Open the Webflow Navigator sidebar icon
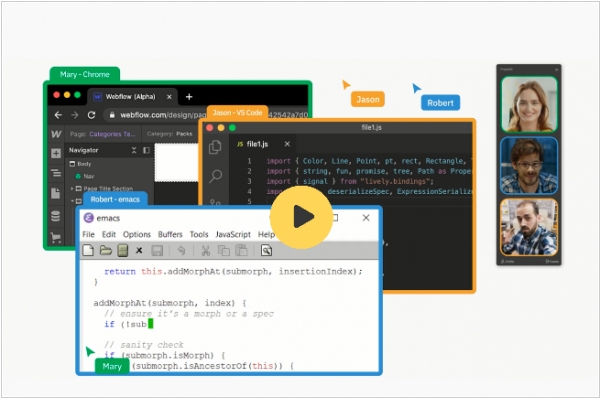 click(x=56, y=173)
